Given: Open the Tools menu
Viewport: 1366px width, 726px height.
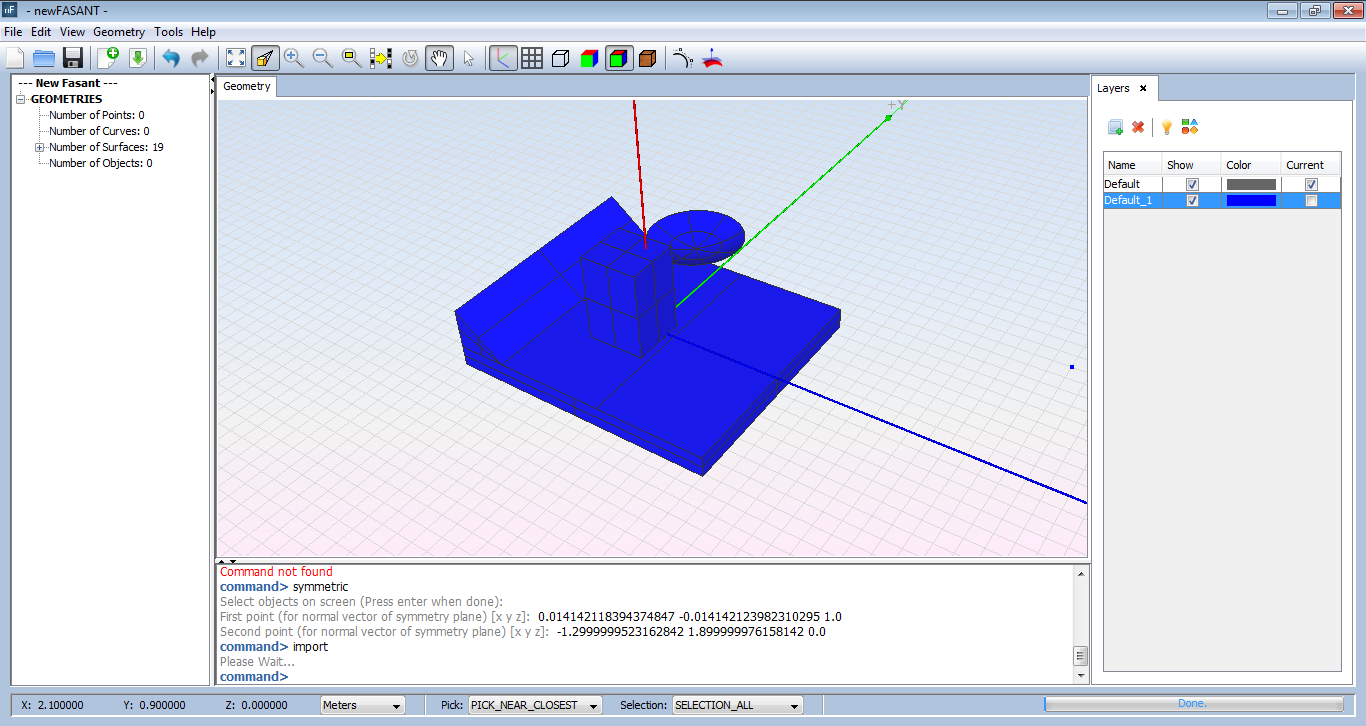Looking at the screenshot, I should point(168,32).
